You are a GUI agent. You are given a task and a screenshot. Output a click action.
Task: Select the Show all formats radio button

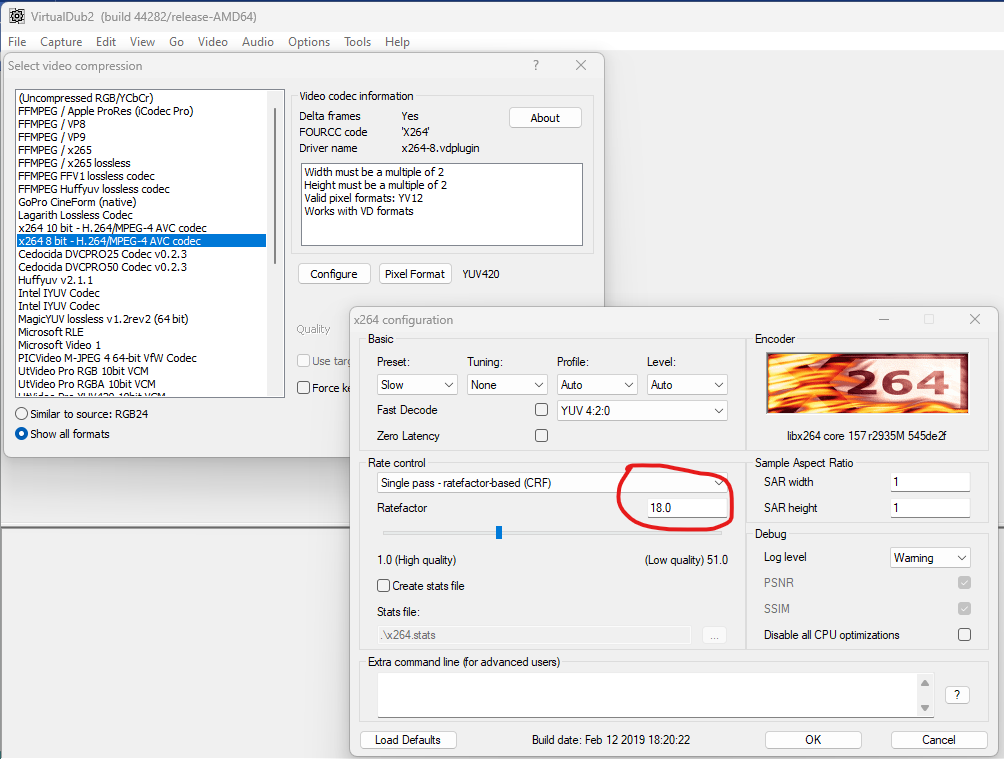(x=22, y=434)
